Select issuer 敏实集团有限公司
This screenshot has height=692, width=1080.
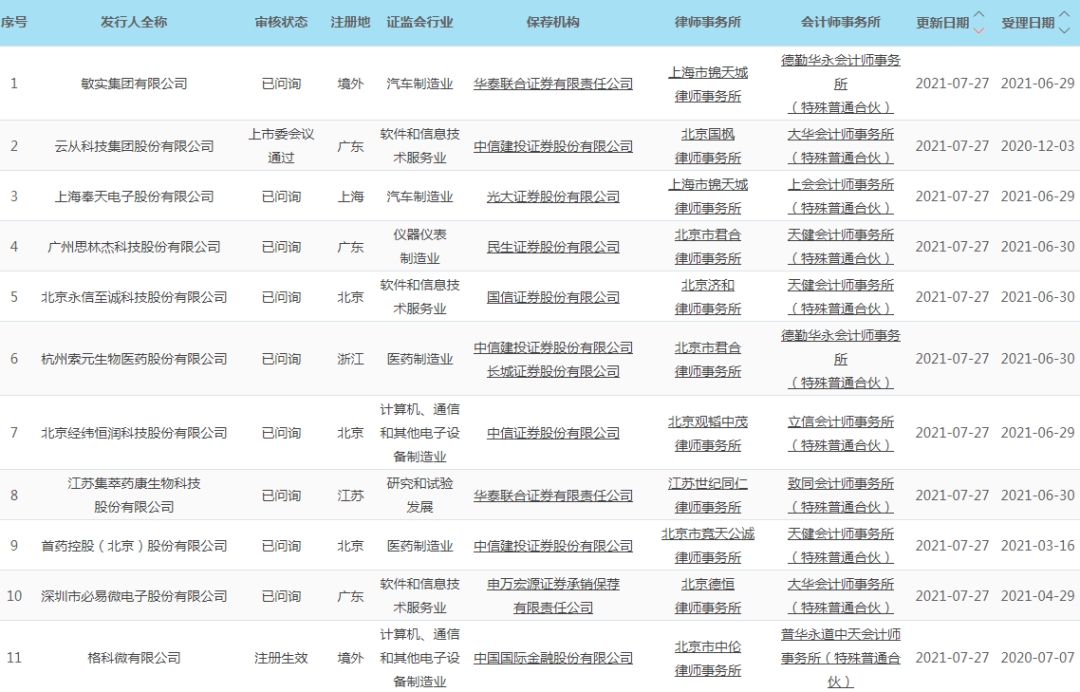tap(134, 84)
